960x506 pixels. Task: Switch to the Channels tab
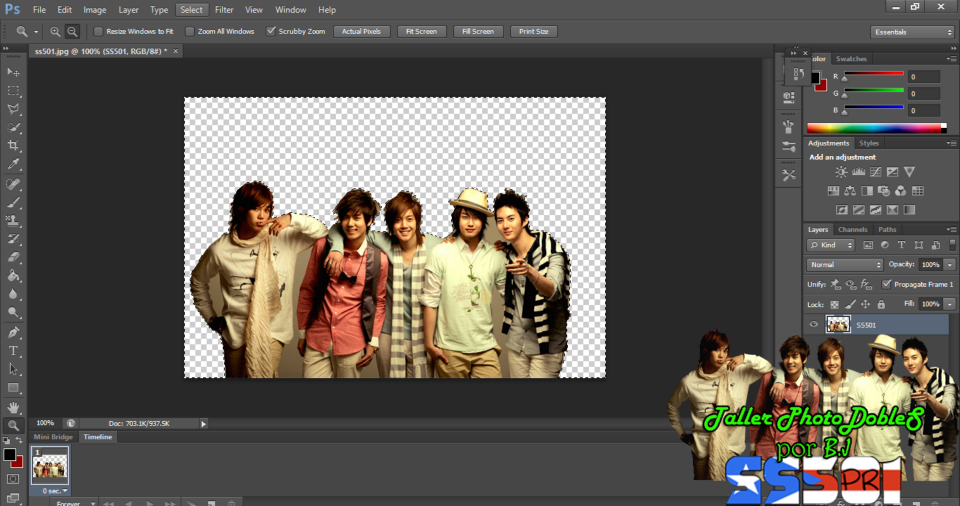(852, 230)
